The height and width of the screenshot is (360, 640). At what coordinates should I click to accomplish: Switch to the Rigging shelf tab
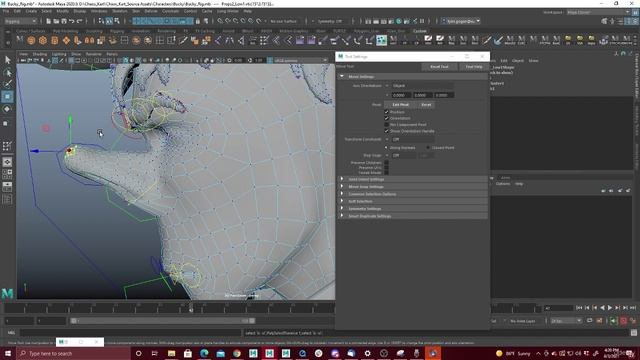tap(117, 31)
